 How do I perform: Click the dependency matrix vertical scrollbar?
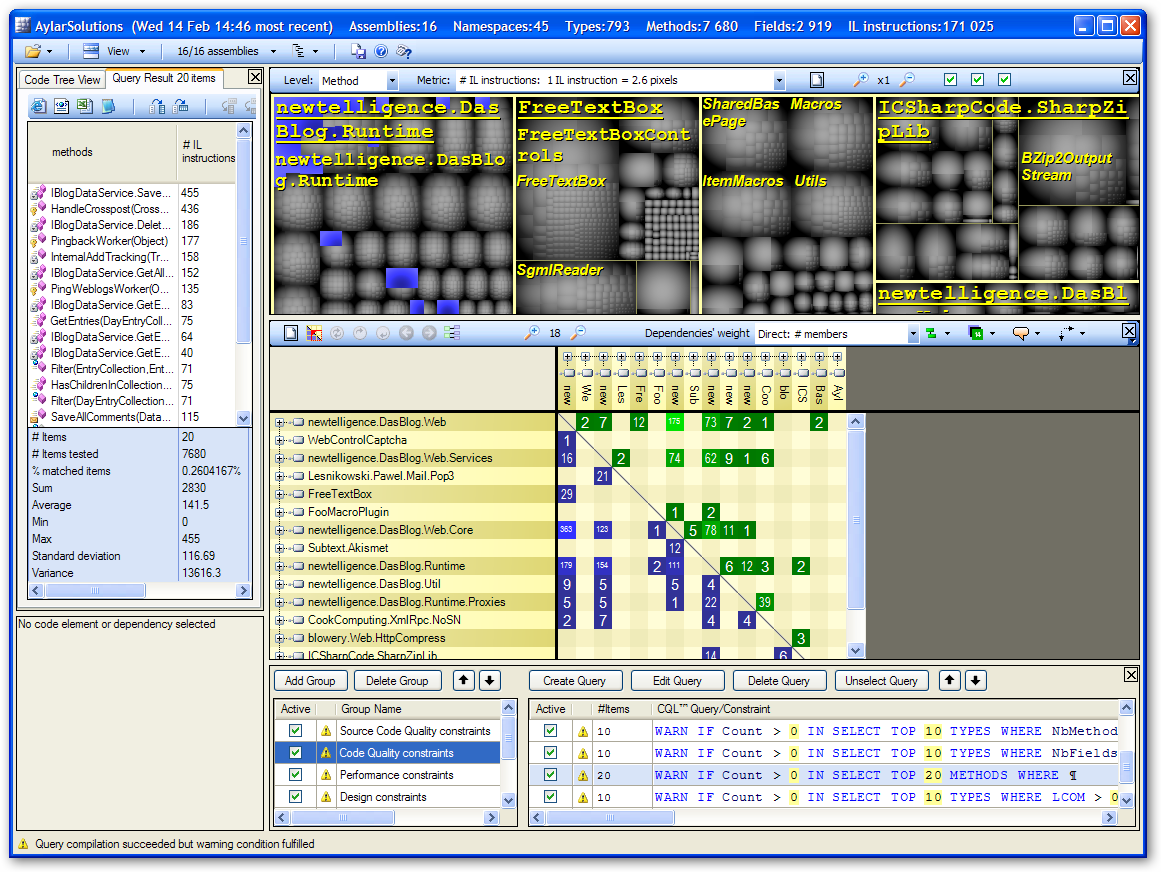(856, 536)
